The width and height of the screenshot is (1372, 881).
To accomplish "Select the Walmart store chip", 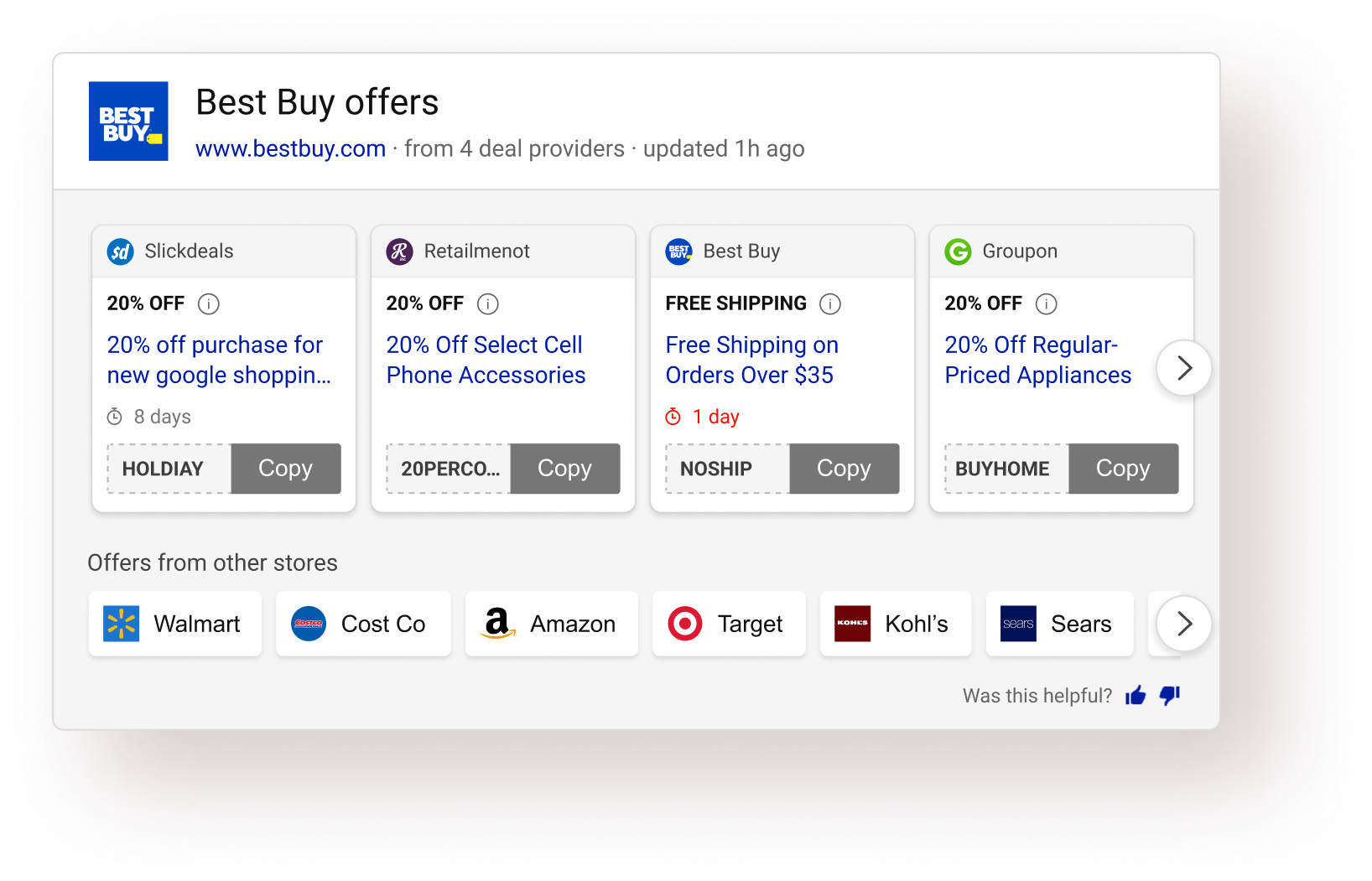I will point(174,624).
